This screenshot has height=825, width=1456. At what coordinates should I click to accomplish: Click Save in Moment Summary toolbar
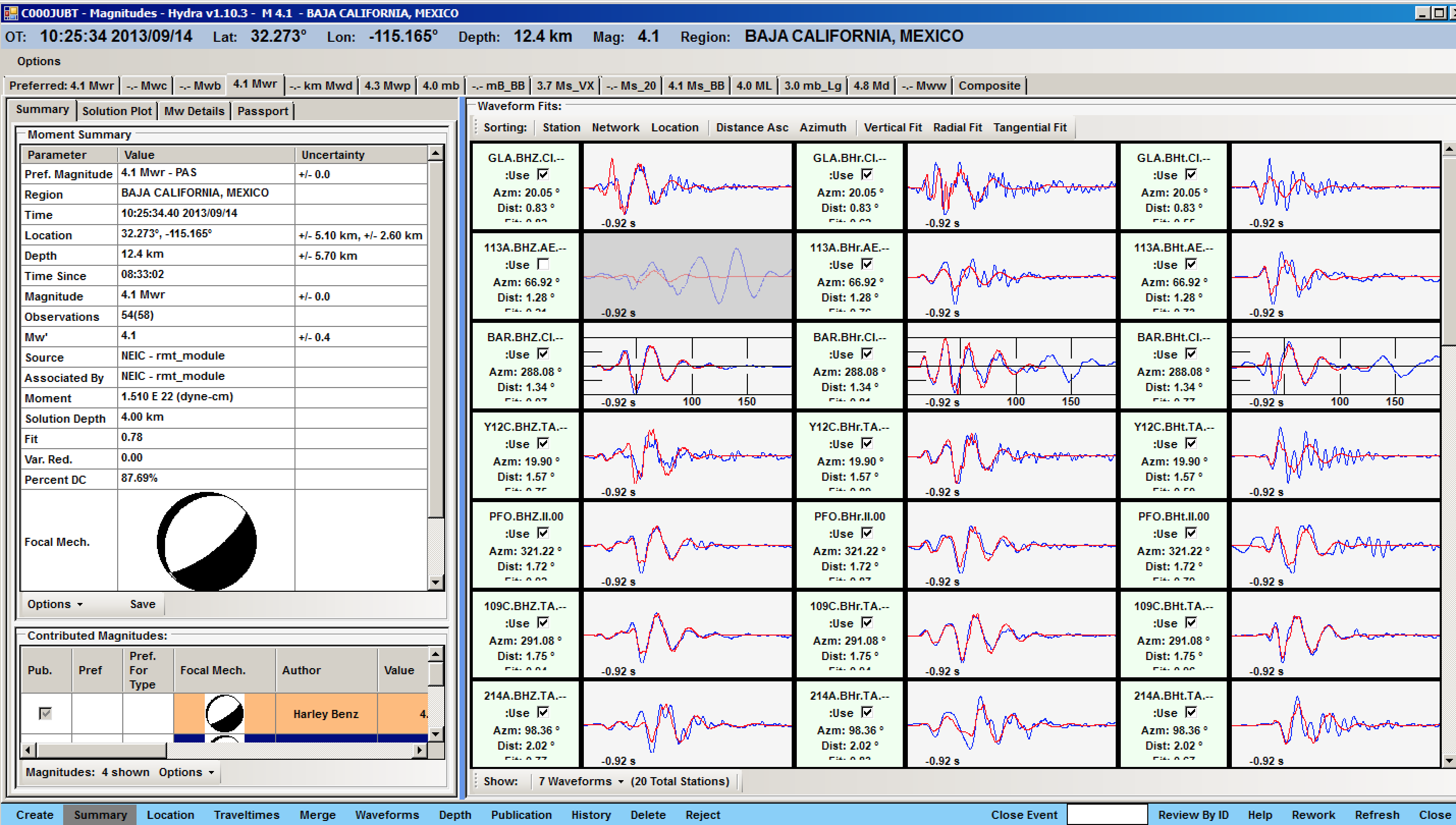(142, 604)
